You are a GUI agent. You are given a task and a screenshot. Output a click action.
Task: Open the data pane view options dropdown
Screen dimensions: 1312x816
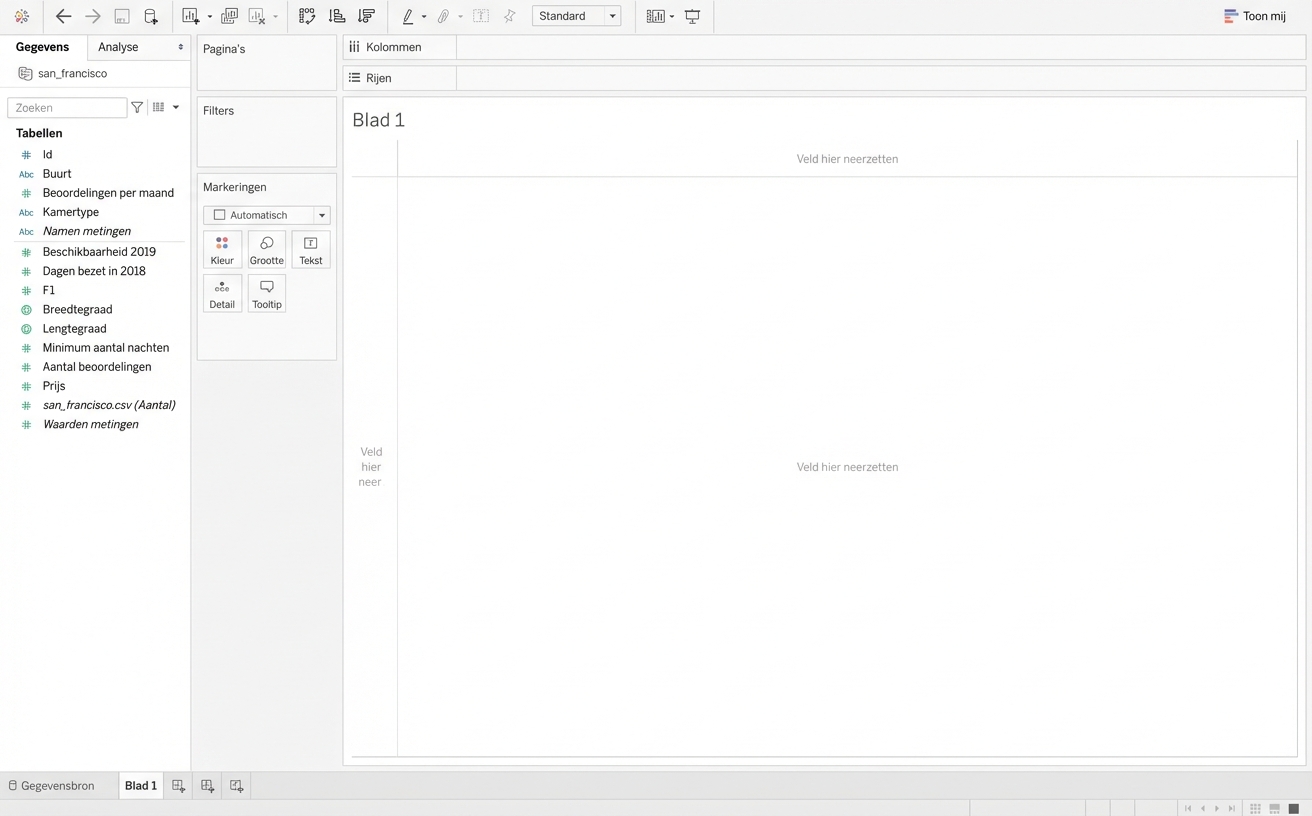click(x=175, y=107)
